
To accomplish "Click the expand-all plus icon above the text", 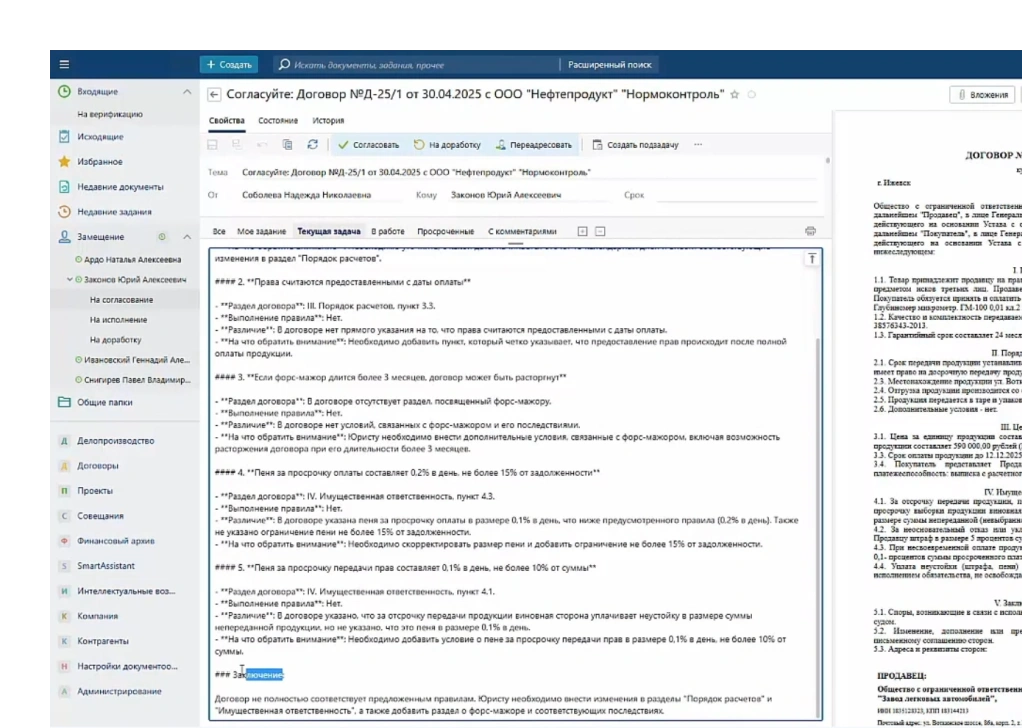I will coord(583,231).
